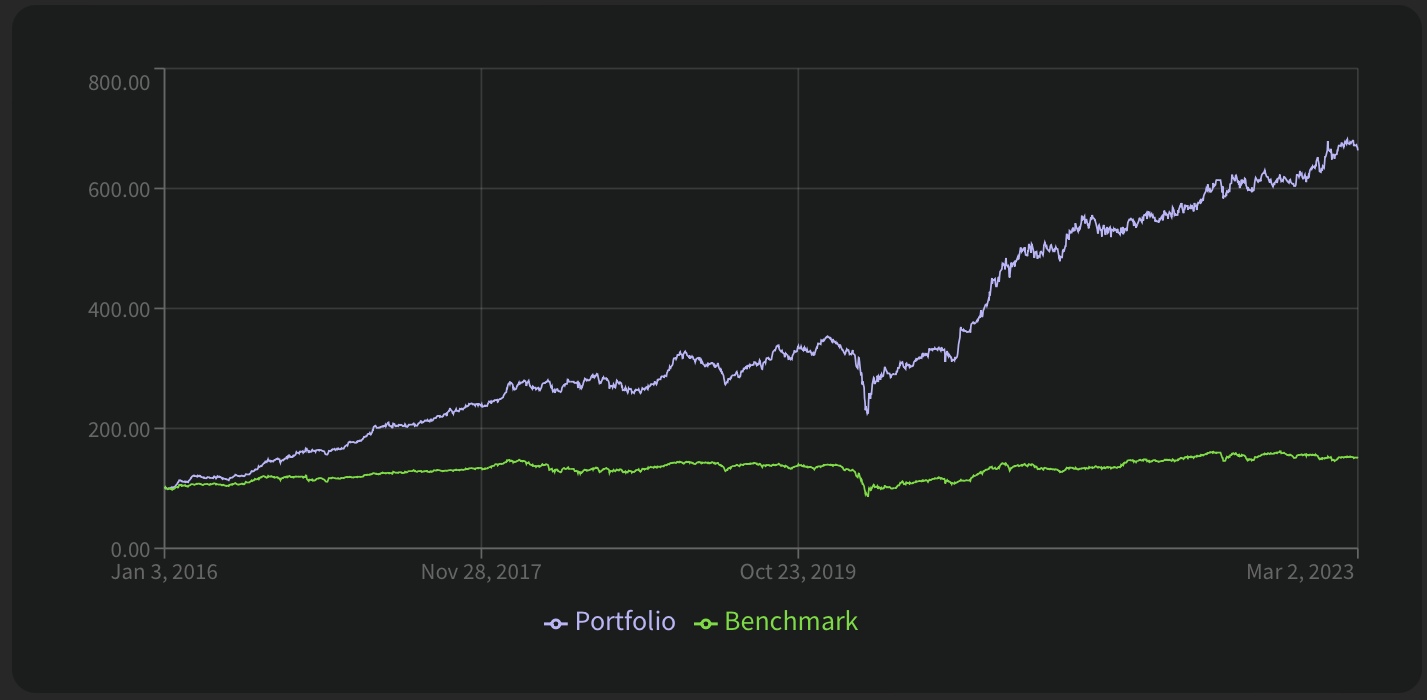Click the 200.00 y-axis label
Screen dimensions: 1427x700
119,429
